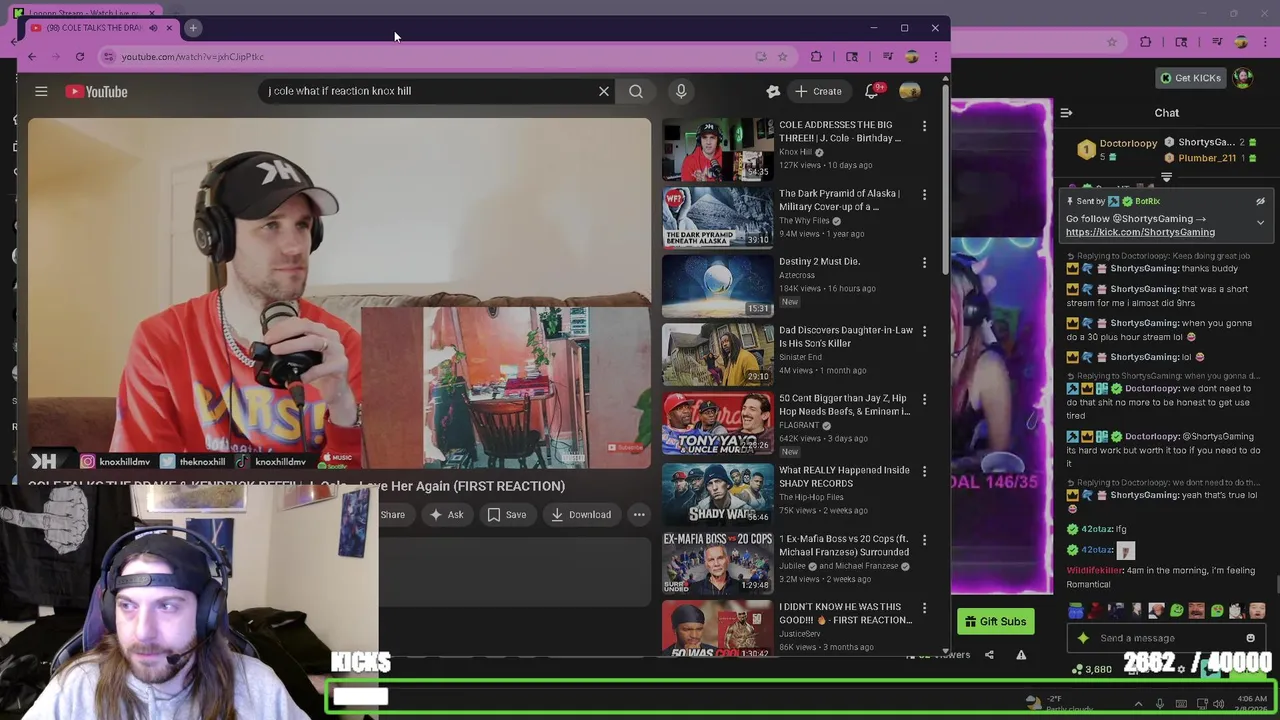Show hidden system tray icons
Screen dimensions: 1280x720
(x=1138, y=704)
